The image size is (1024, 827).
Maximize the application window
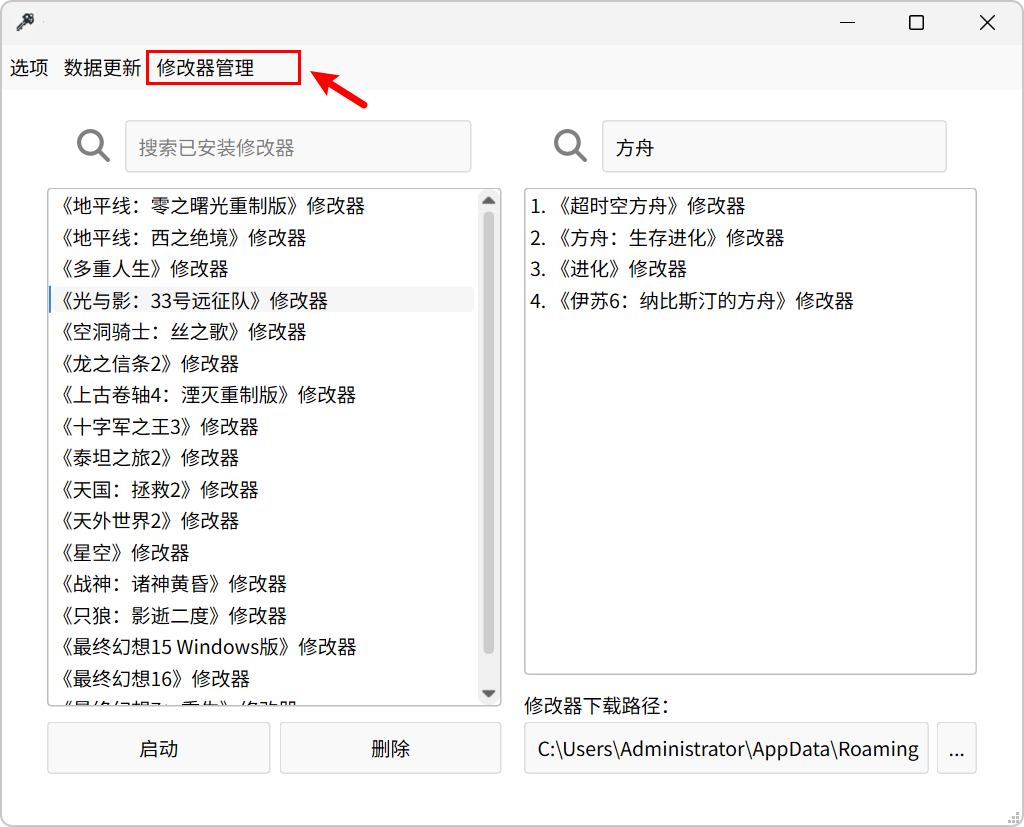tap(916, 22)
